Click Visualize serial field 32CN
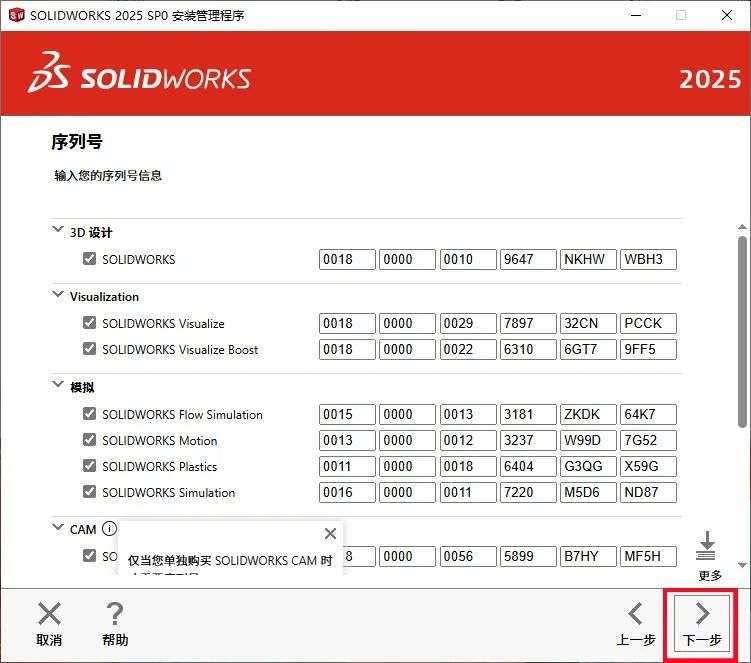The width and height of the screenshot is (751, 663). click(x=588, y=323)
